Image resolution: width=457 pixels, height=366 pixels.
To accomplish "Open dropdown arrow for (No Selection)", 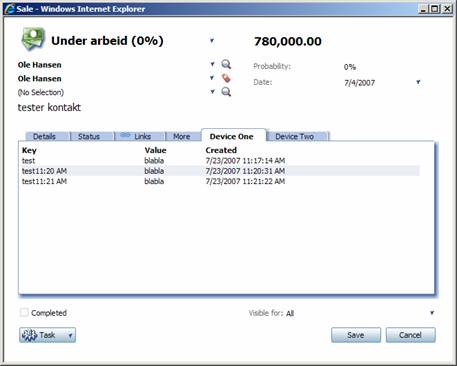I will pos(212,92).
